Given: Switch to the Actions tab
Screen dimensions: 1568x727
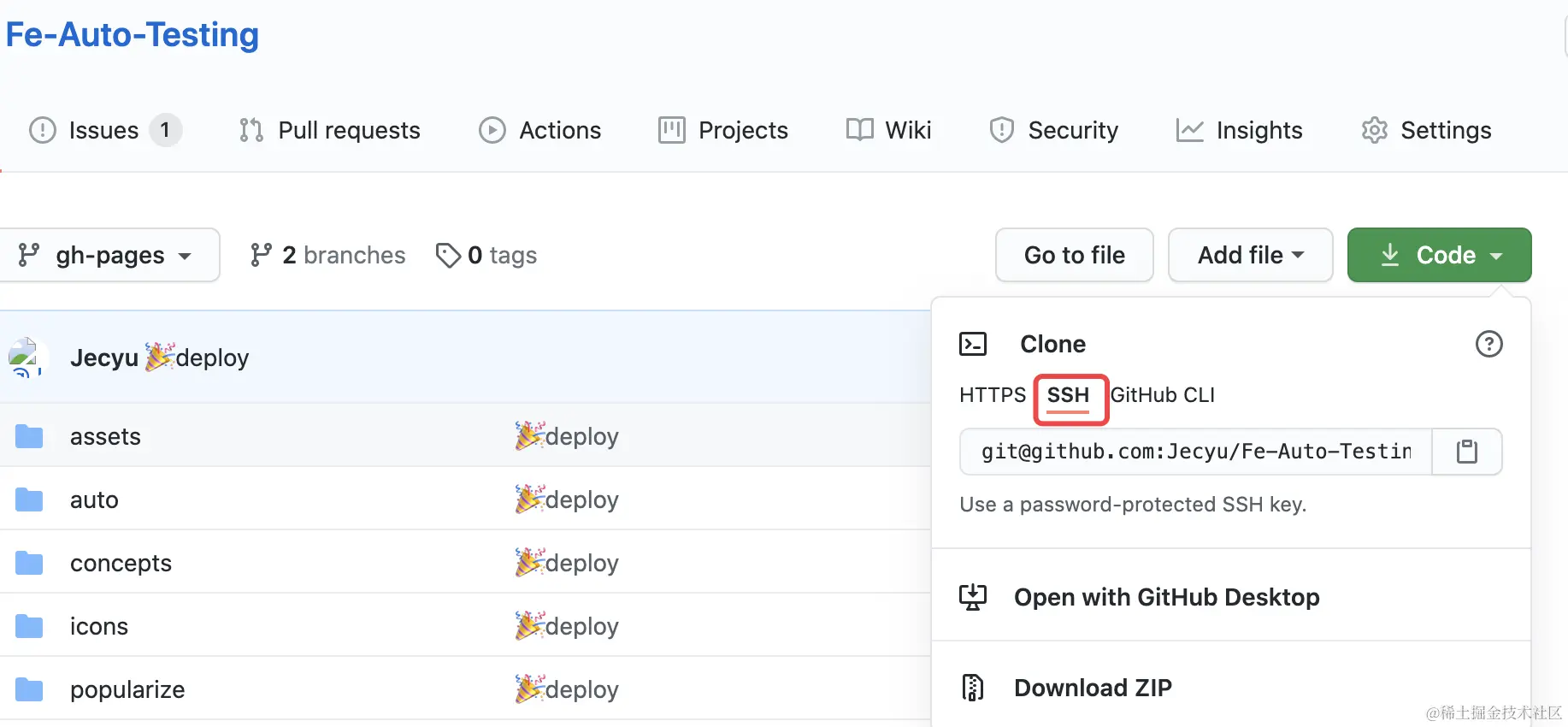Looking at the screenshot, I should tap(539, 130).
